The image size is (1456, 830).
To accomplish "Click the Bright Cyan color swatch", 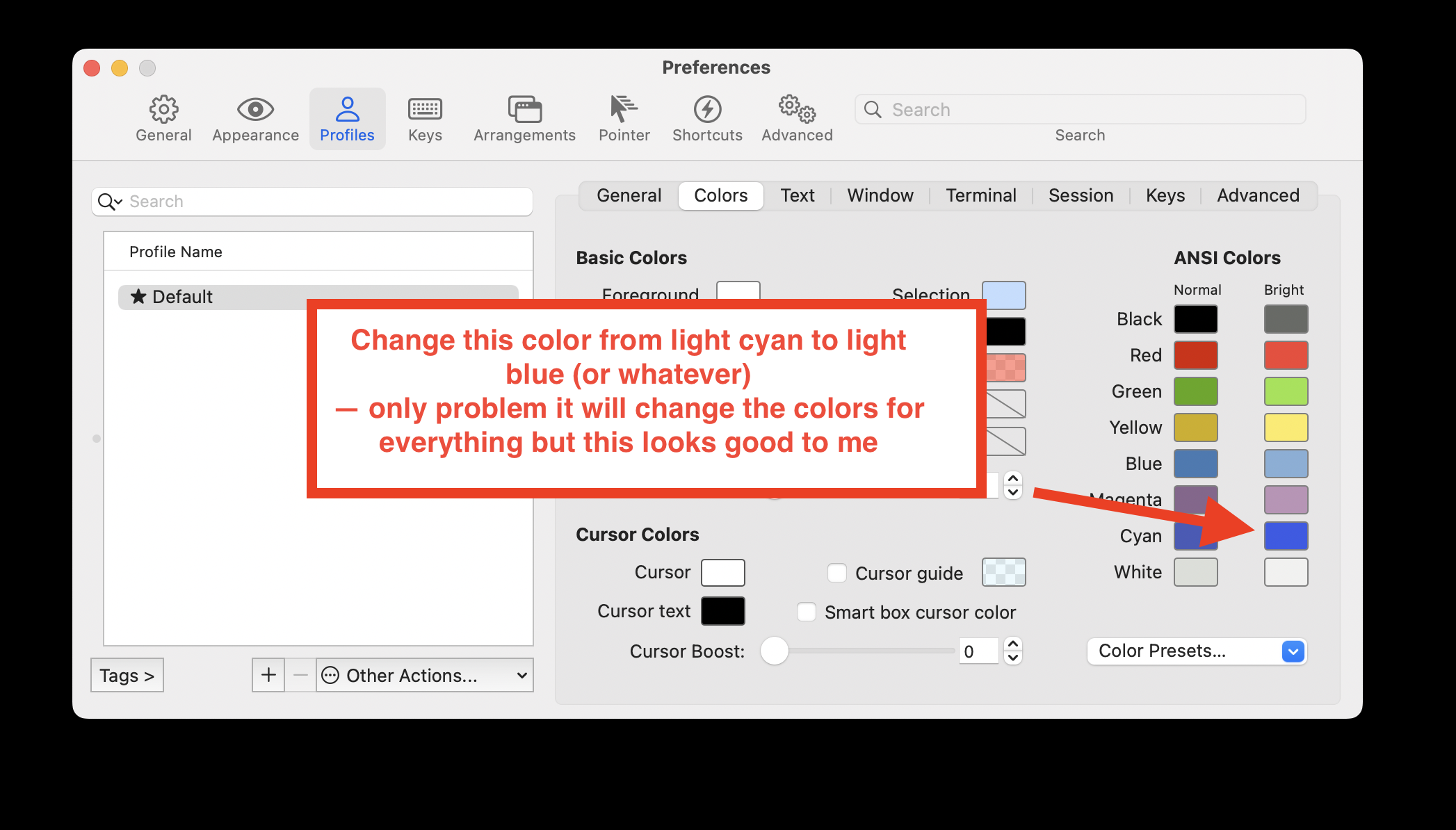I will 1286,536.
